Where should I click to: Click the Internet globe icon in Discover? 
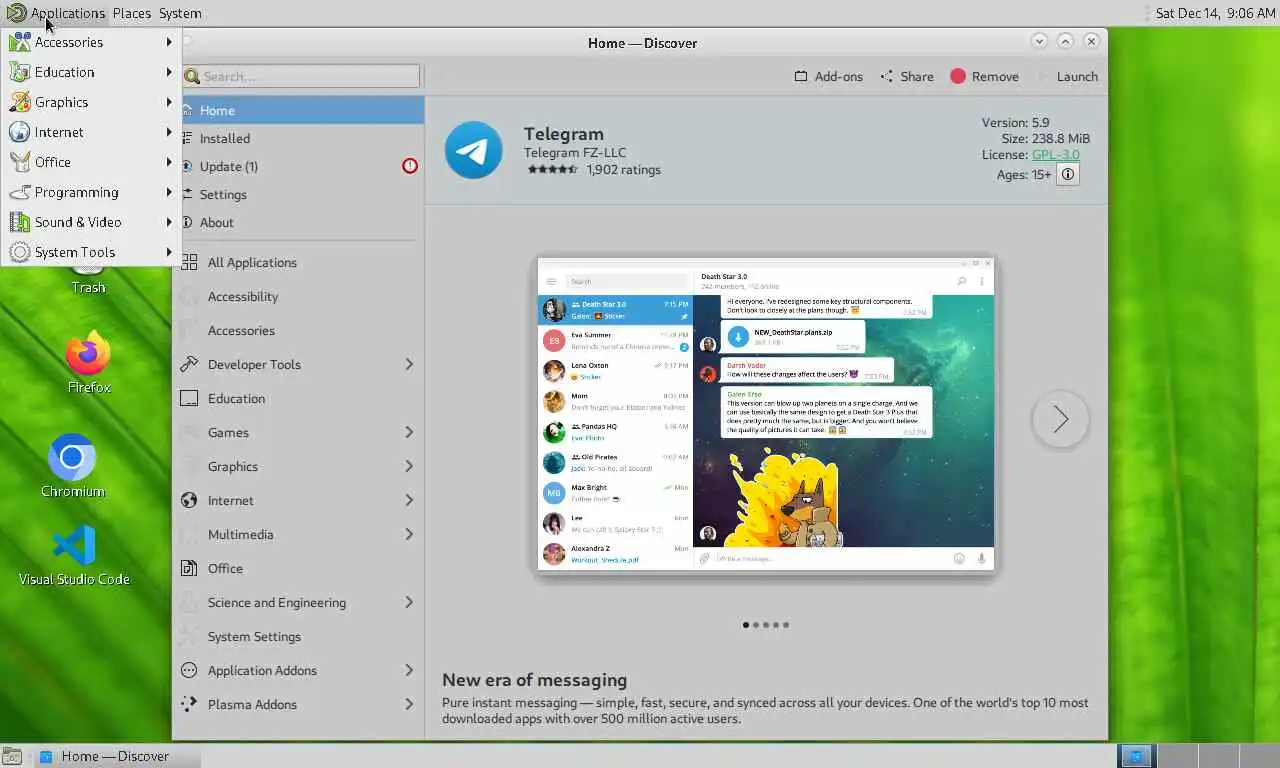(189, 500)
